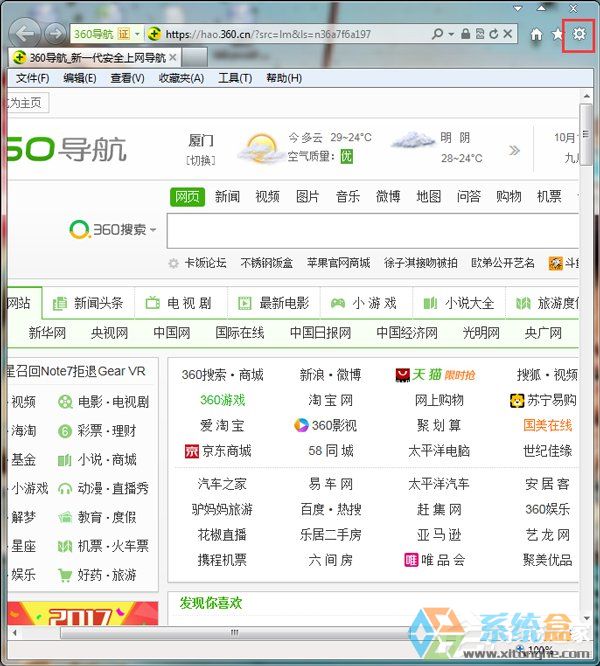Open the 国美在线 orange link
600x666 pixels.
(548, 426)
